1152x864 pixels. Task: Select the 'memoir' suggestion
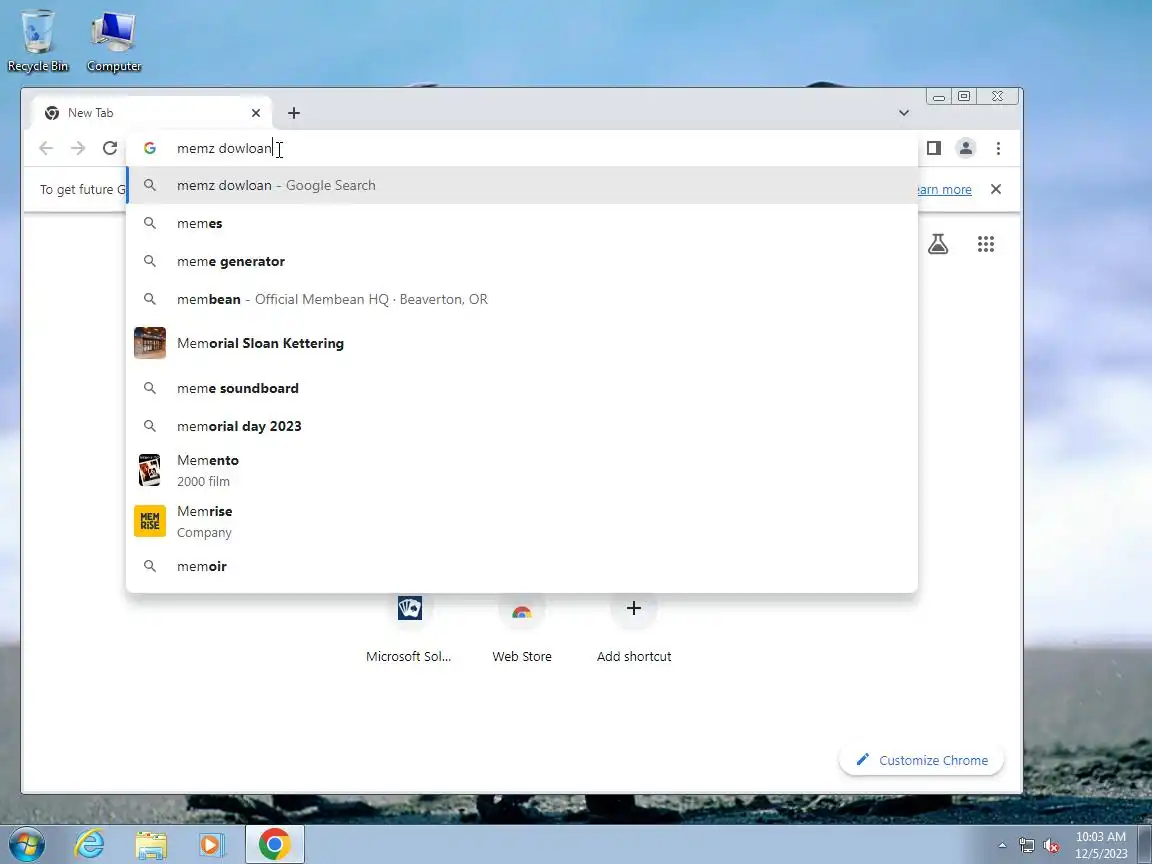pyautogui.click(x=522, y=566)
